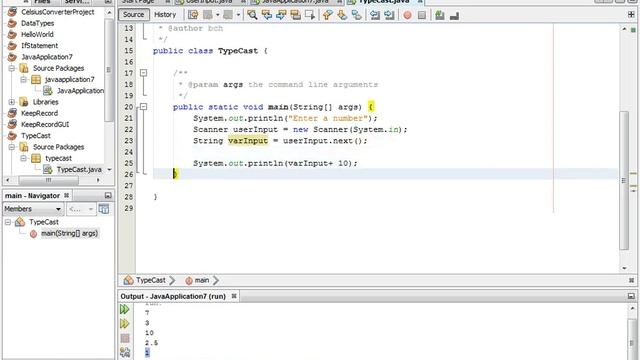
Task: Select IfStatement project
Action: point(39,46)
